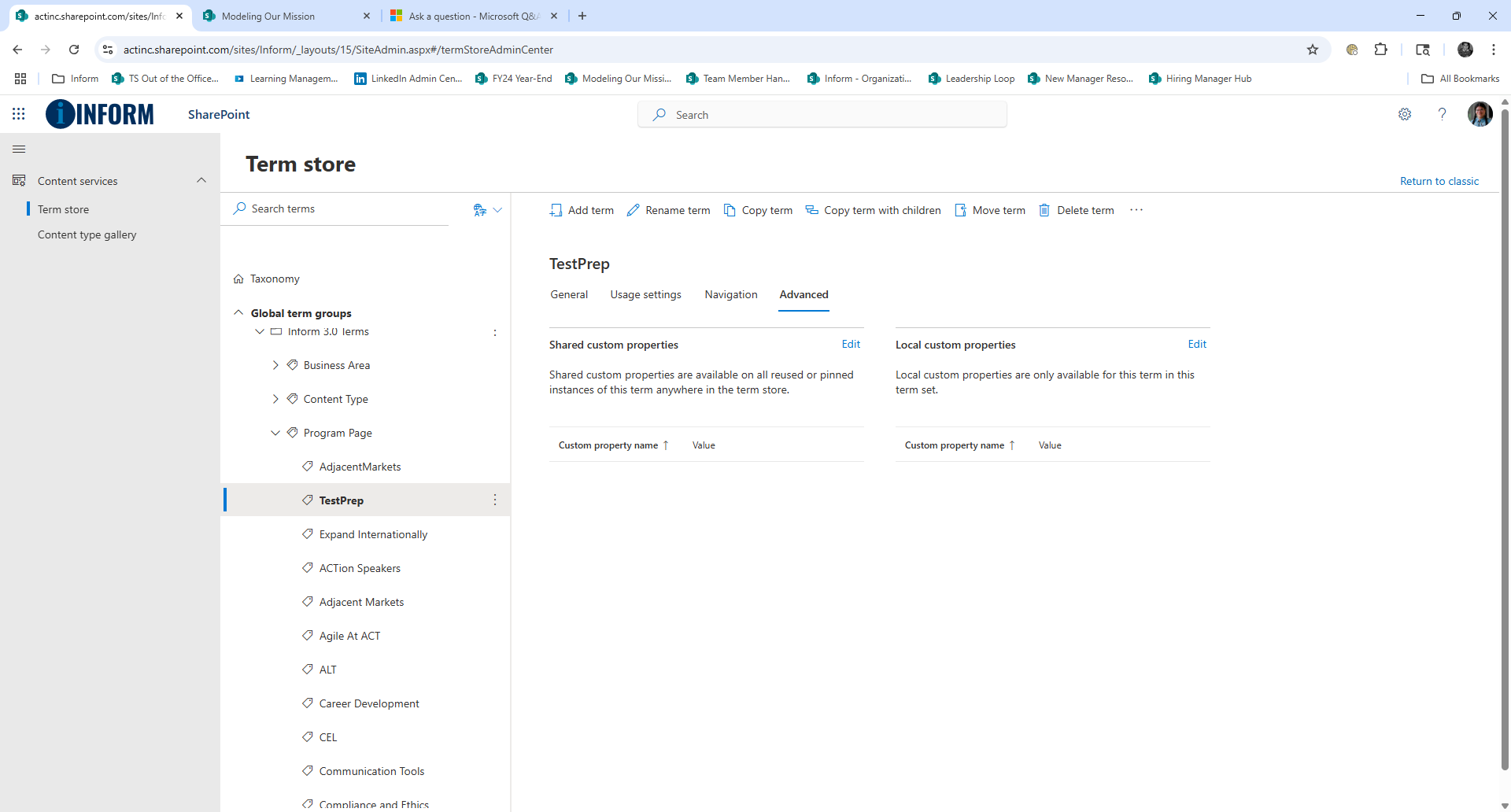Click the Move term icon

point(961,210)
